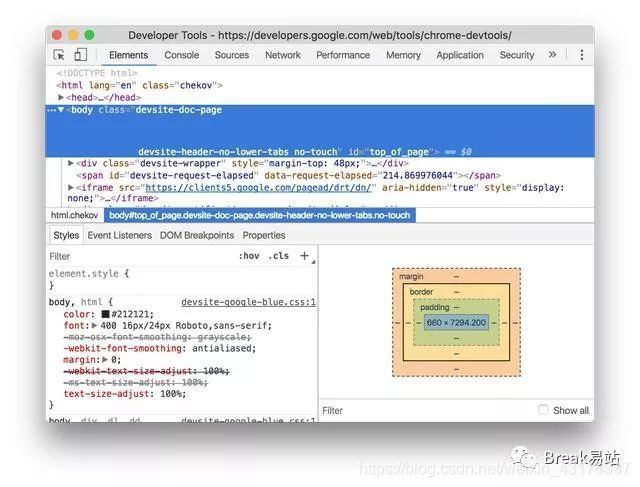This screenshot has height=487, width=640.
Task: Collapse the body element node
Action: coord(61,109)
